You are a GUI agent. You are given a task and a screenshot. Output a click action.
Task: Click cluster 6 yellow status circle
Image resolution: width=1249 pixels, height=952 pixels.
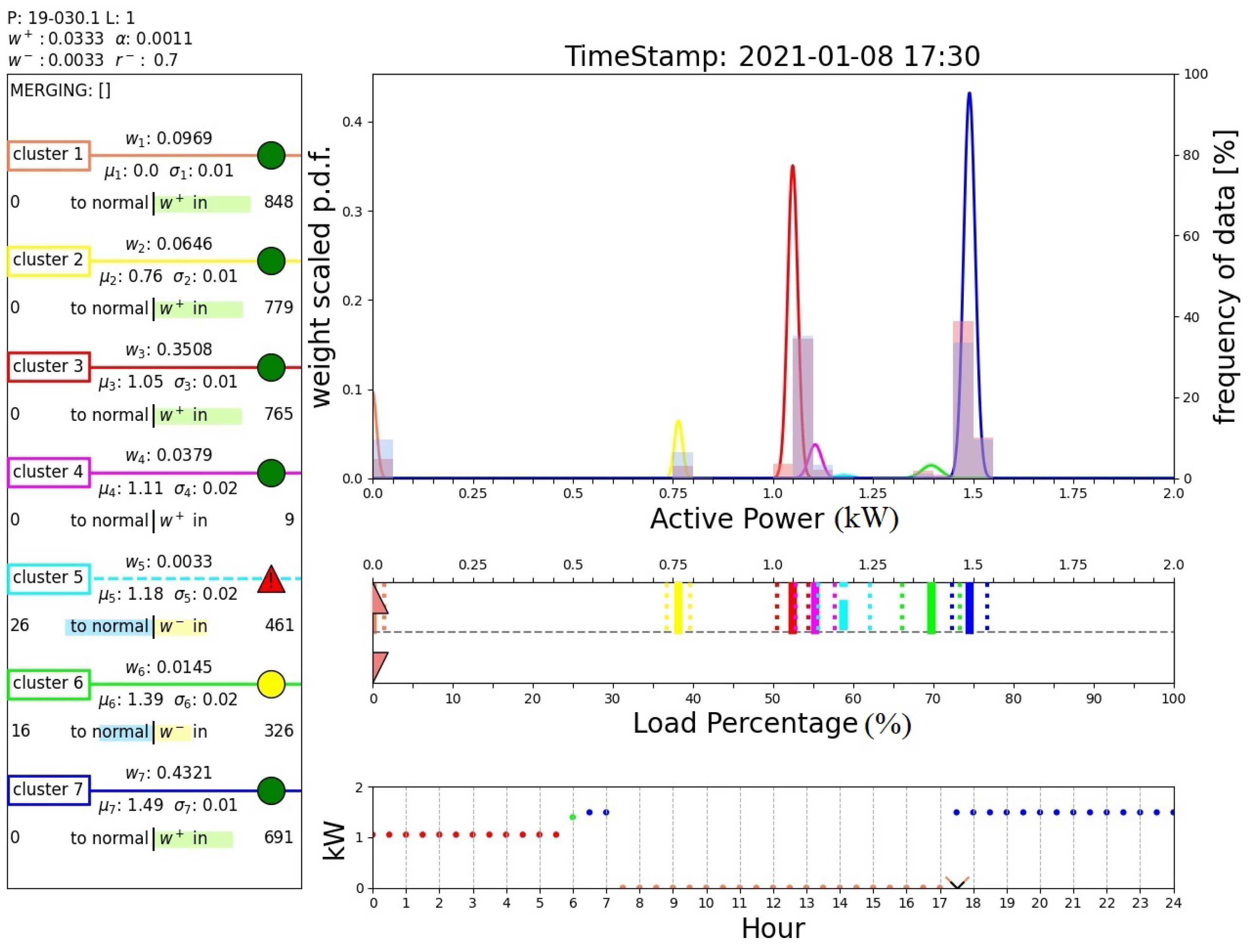(271, 684)
